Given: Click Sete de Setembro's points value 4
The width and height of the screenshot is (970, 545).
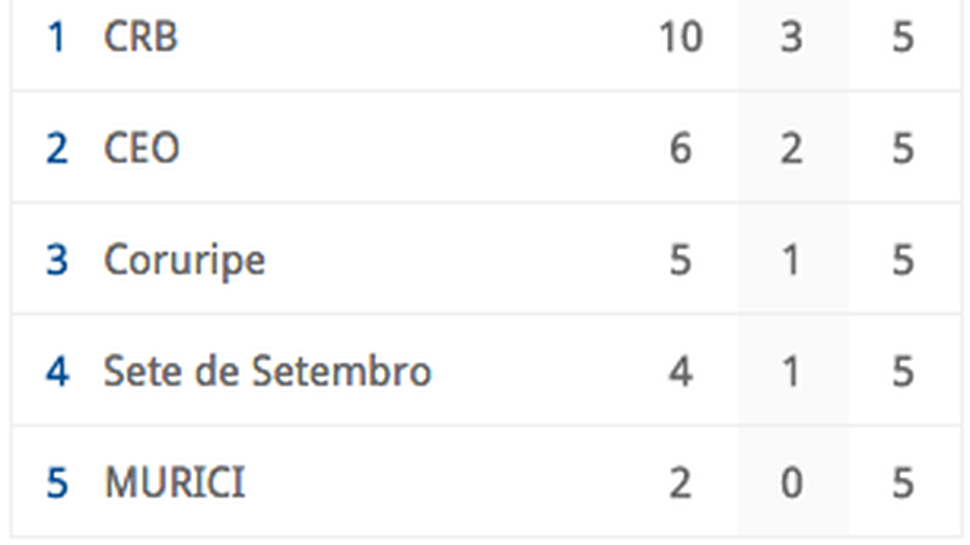Looking at the screenshot, I should [x=680, y=371].
